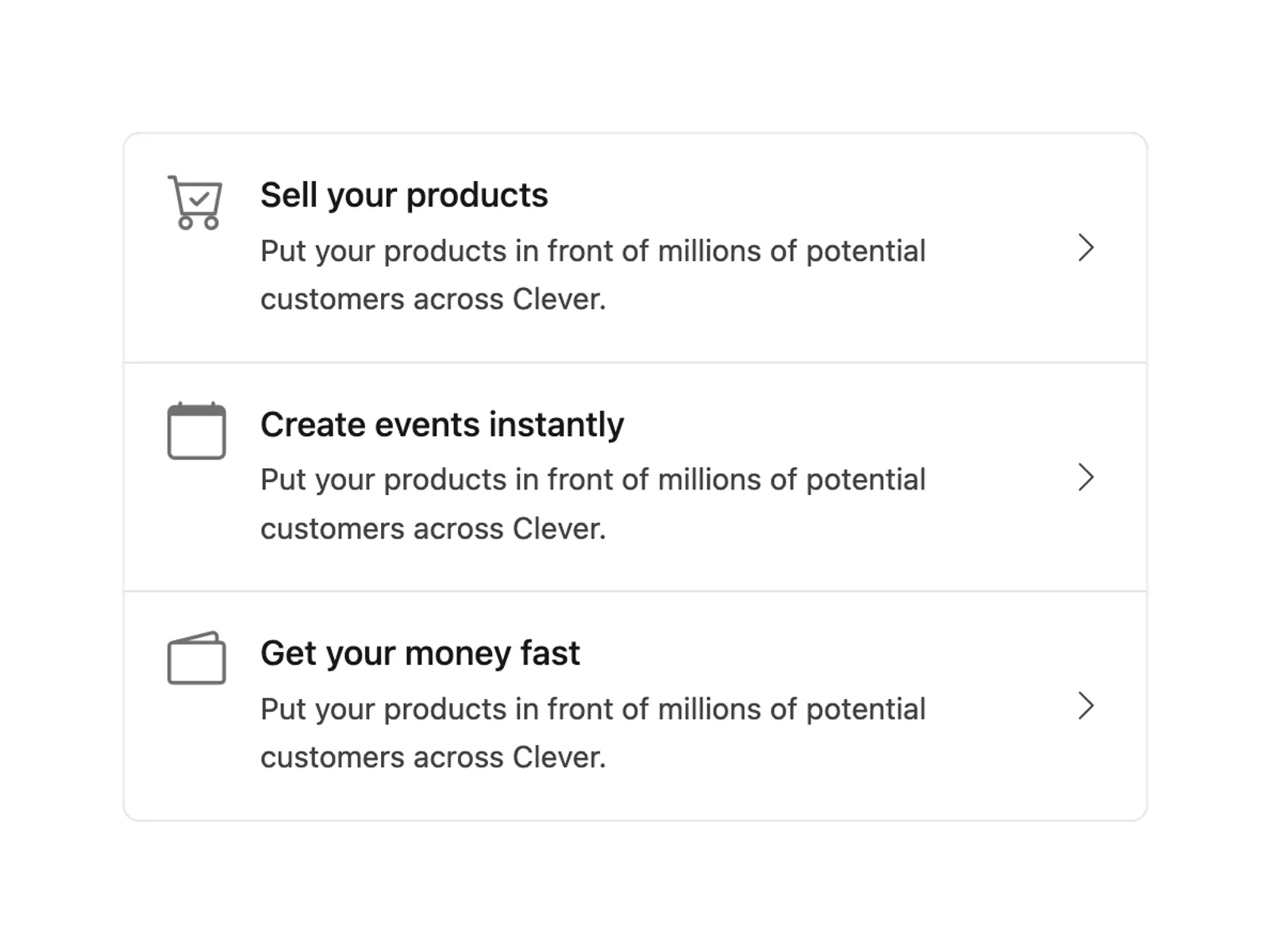Open the Create events instantly heading
1270x952 pixels.
pos(442,424)
